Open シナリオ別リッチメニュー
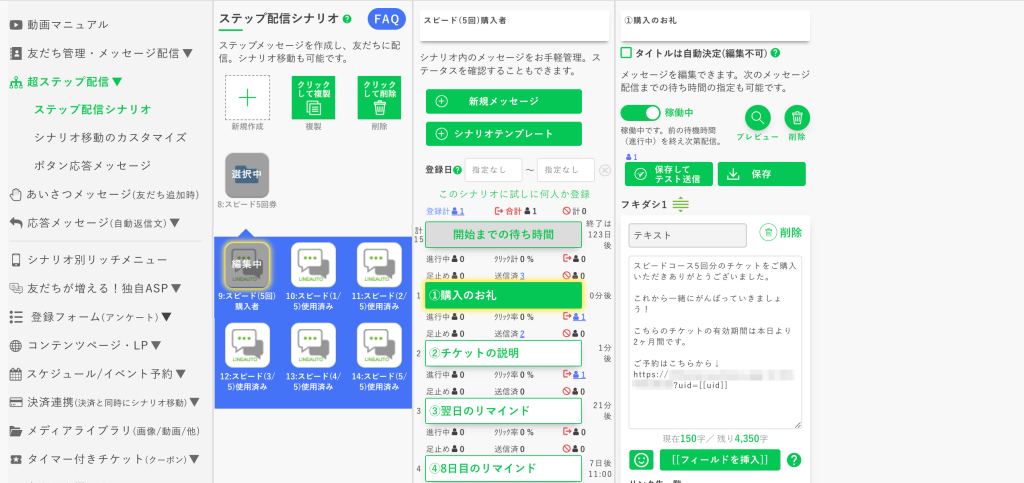This screenshot has height=483, width=1024. point(89,260)
